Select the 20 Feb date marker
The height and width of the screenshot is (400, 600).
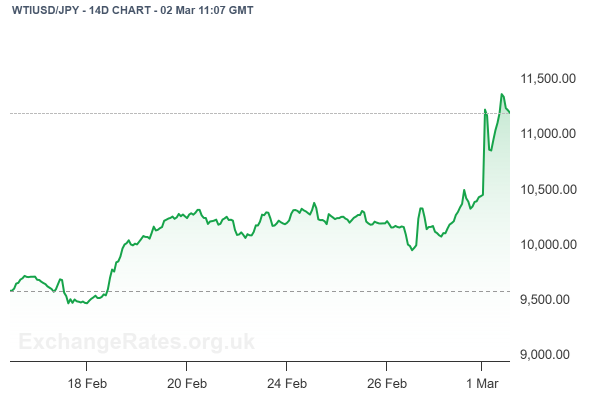pos(187,383)
